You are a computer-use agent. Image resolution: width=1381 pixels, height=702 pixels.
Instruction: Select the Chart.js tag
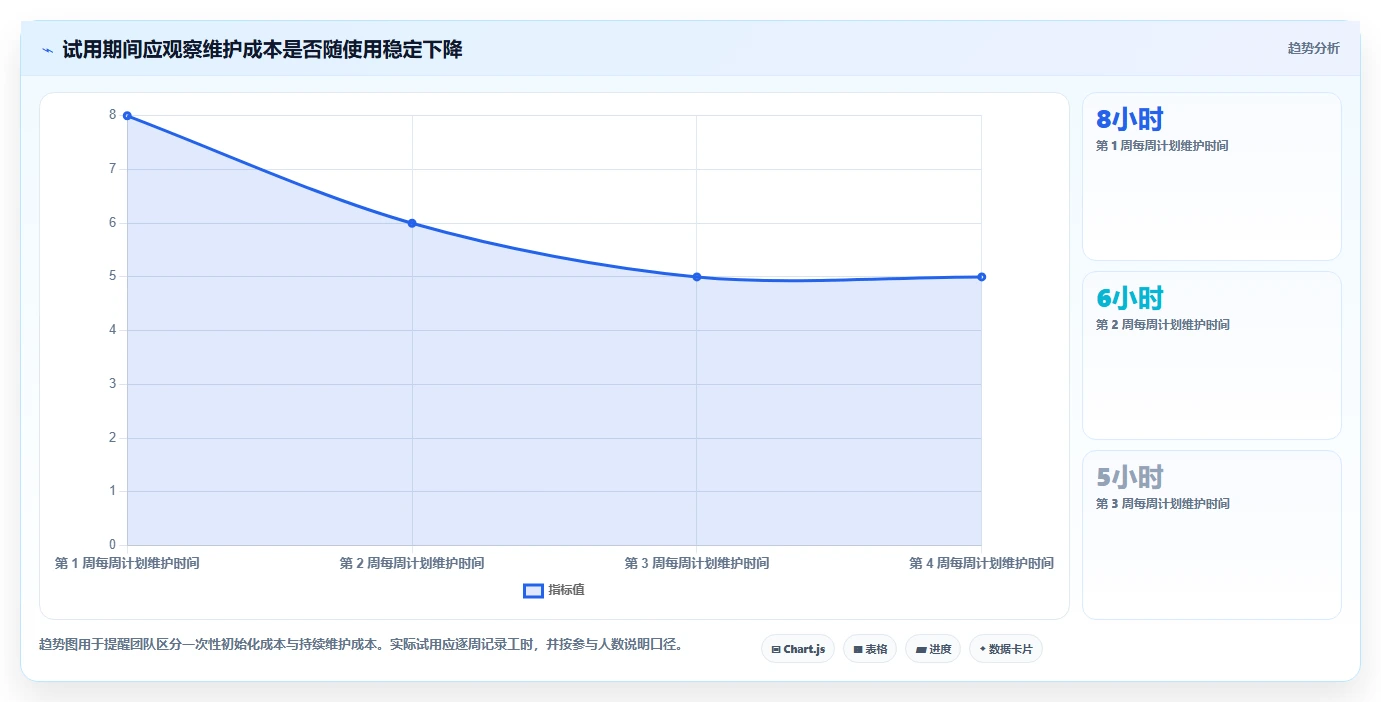[798, 649]
